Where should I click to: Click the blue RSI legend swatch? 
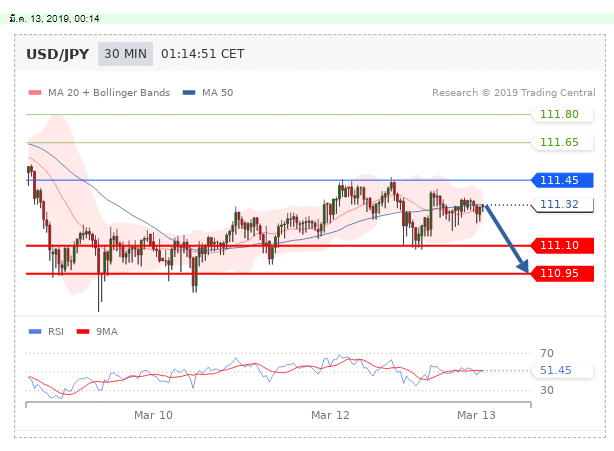(x=35, y=332)
